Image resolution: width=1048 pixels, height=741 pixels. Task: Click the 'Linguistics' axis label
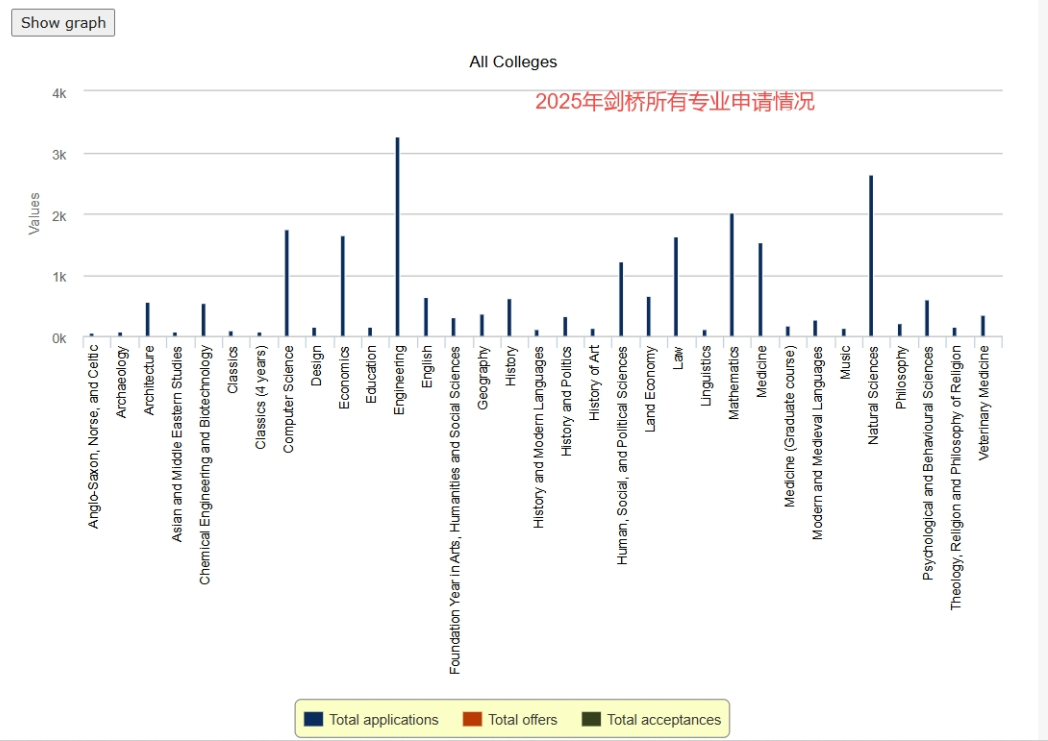click(706, 376)
